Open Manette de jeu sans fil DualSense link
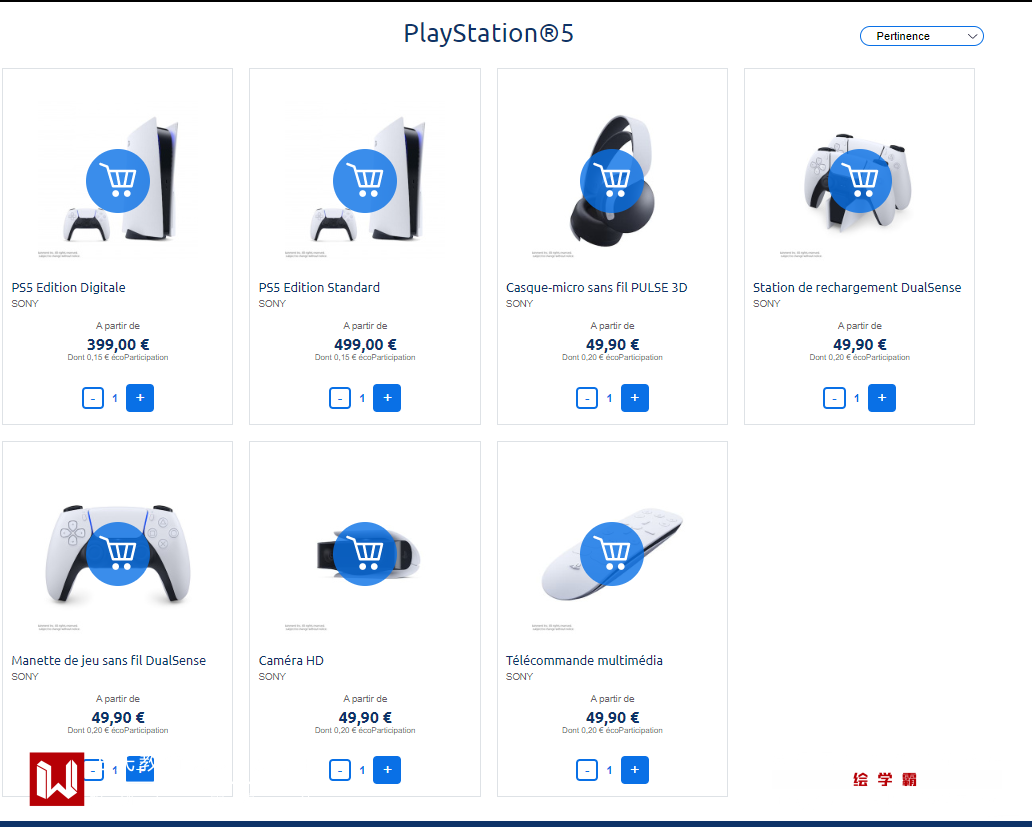Viewport: 1032px width, 827px height. [x=108, y=661]
